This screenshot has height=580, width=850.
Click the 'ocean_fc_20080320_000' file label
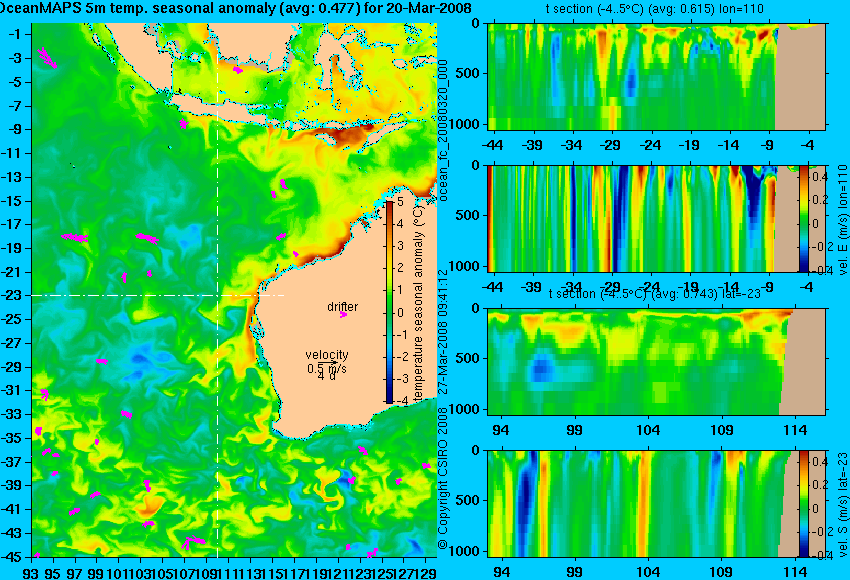[443, 131]
